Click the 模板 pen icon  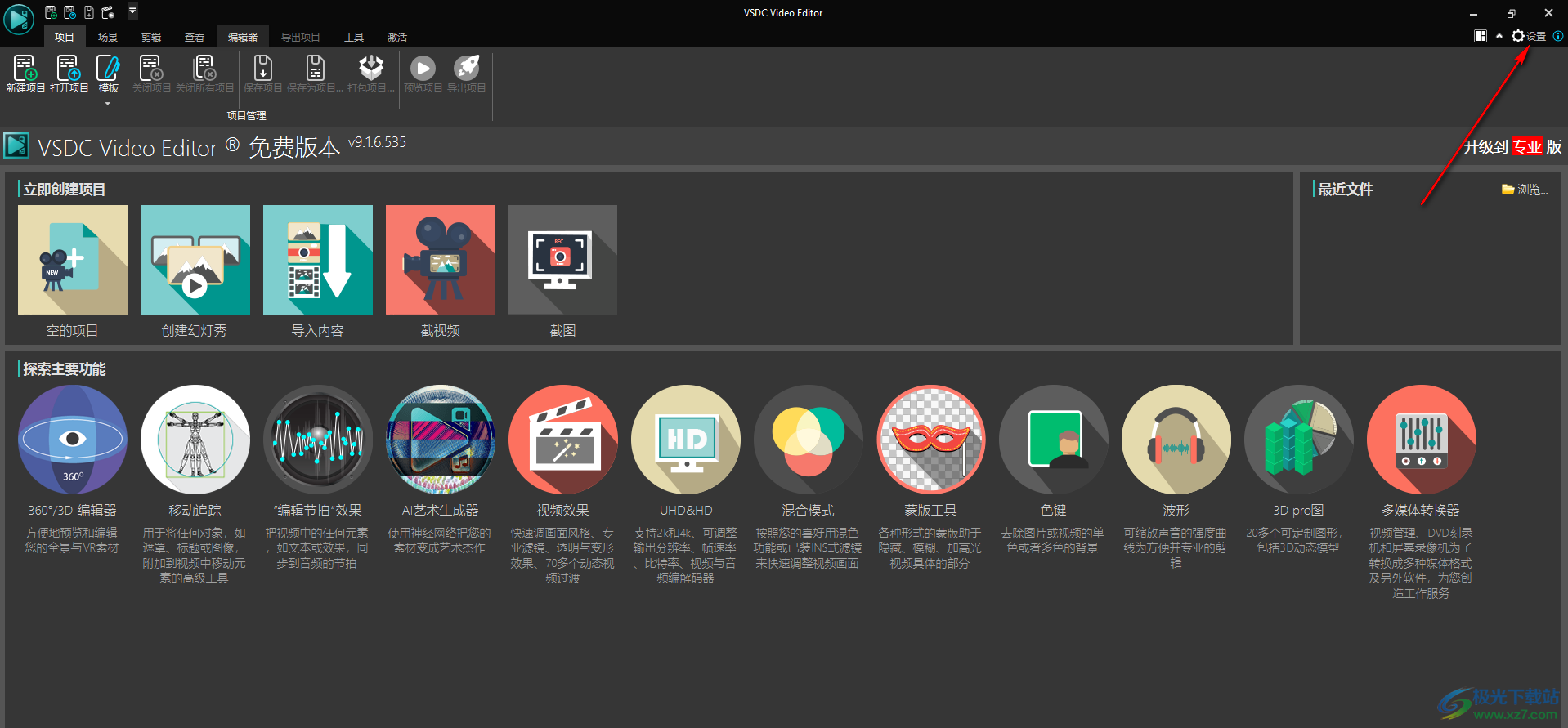[108, 68]
